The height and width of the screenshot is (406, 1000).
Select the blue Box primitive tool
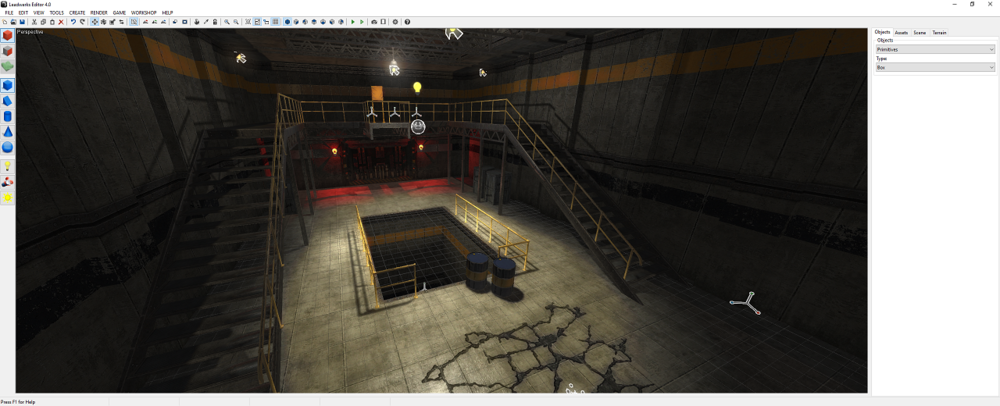[x=8, y=85]
